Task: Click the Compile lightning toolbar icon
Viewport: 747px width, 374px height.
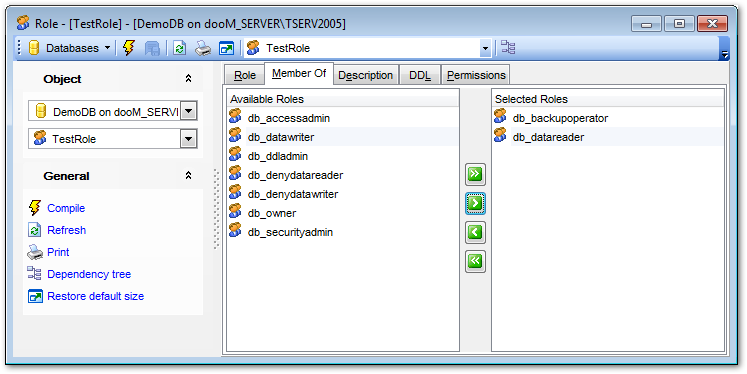Action: (x=129, y=48)
